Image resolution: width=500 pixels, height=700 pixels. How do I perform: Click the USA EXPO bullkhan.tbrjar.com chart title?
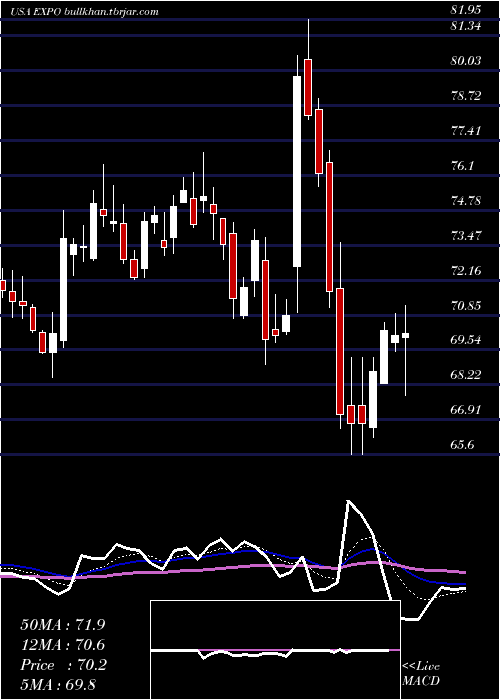(85, 12)
